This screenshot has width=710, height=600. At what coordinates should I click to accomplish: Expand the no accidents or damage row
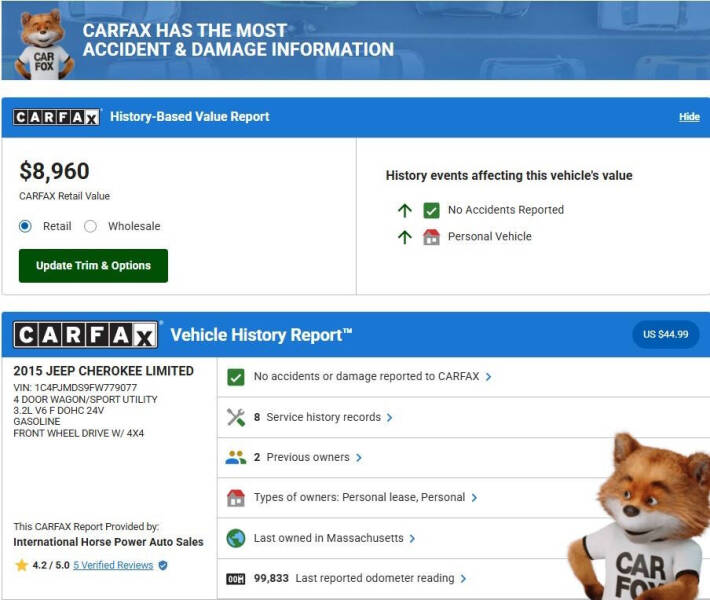[372, 377]
